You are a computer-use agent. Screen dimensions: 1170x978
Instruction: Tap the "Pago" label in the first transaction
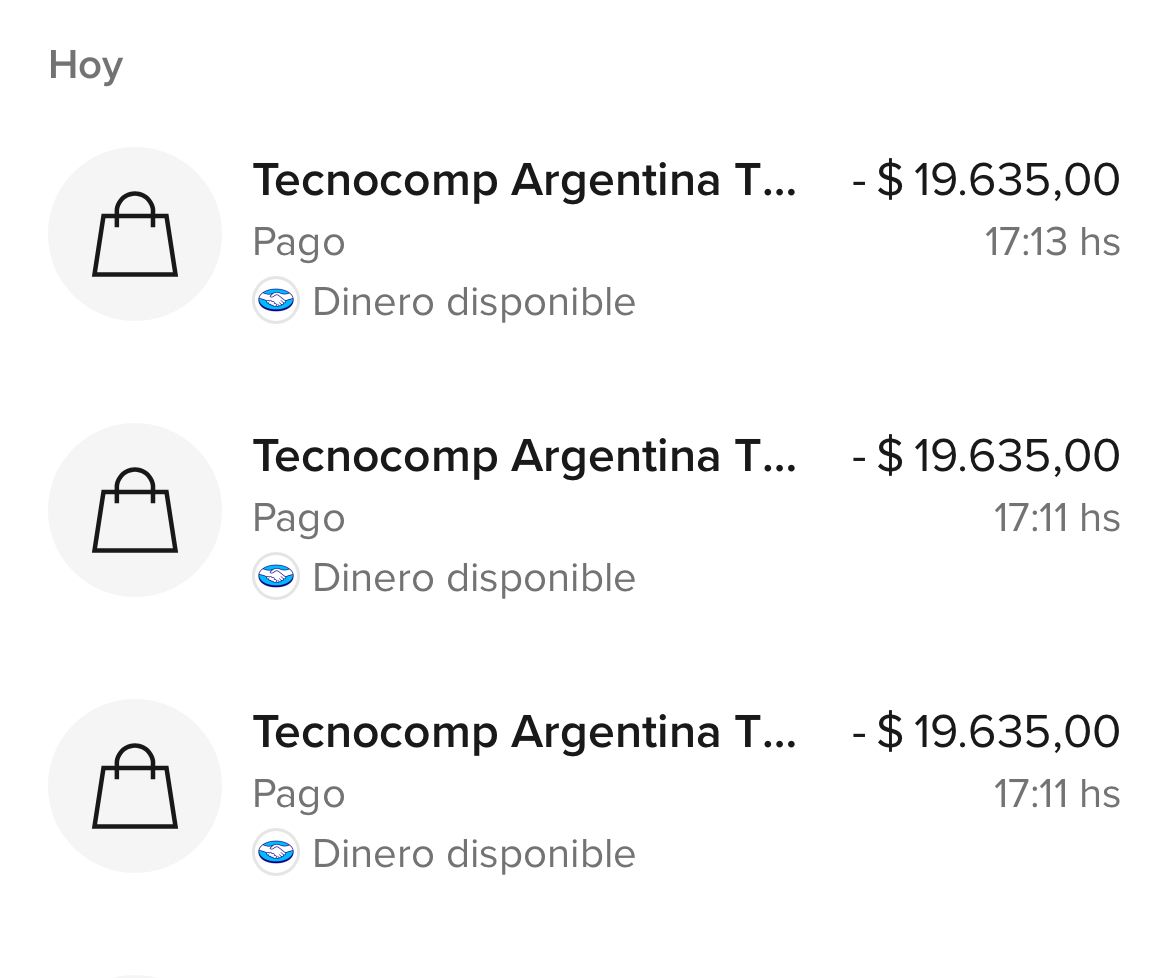299,243
